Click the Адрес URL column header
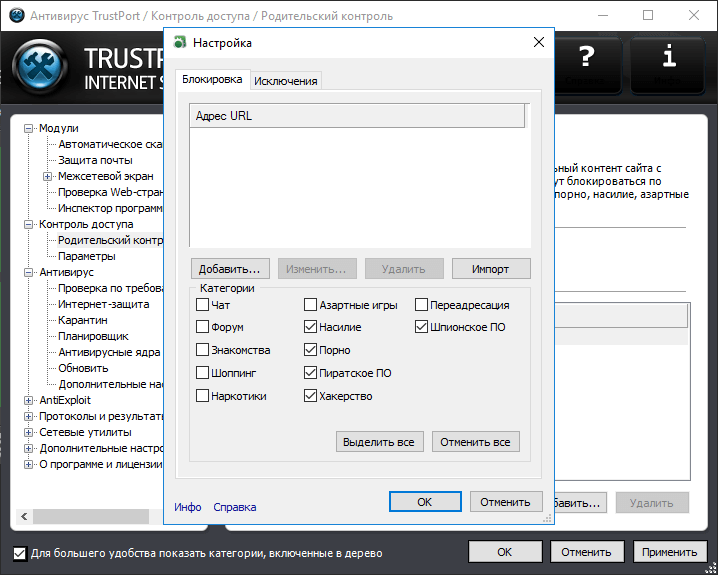This screenshot has width=718, height=575. click(357, 116)
